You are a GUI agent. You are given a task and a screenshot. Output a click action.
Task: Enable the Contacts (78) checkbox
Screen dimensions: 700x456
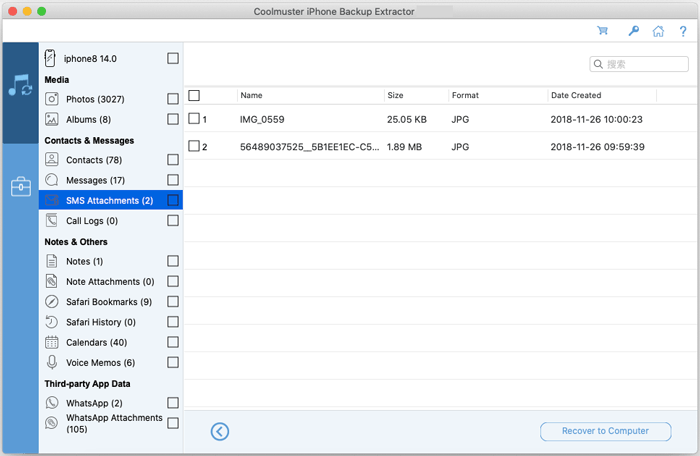pyautogui.click(x=173, y=159)
